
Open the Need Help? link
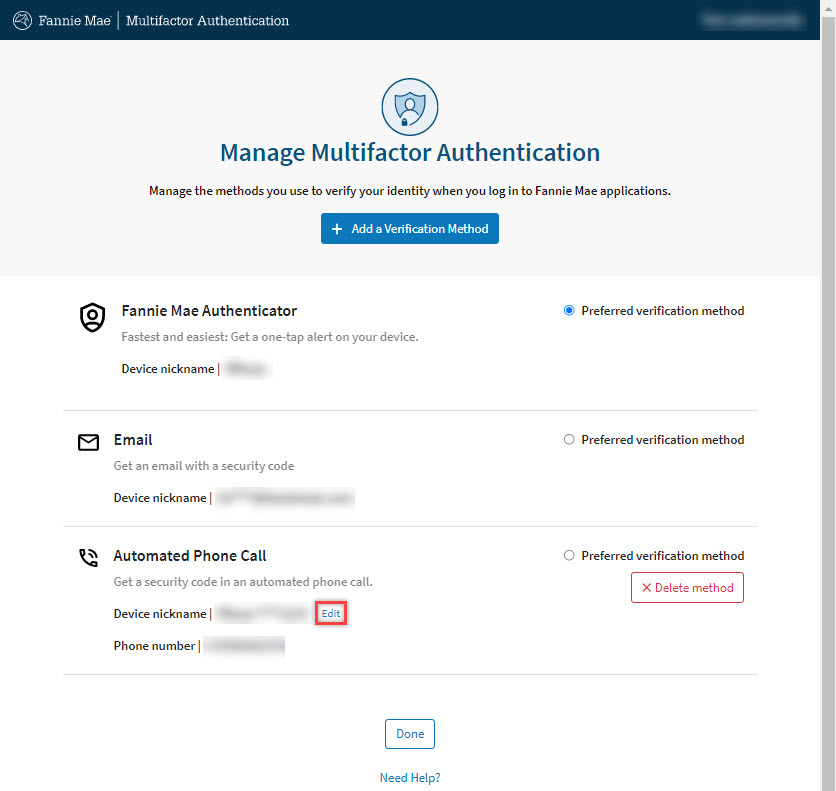coord(409,778)
